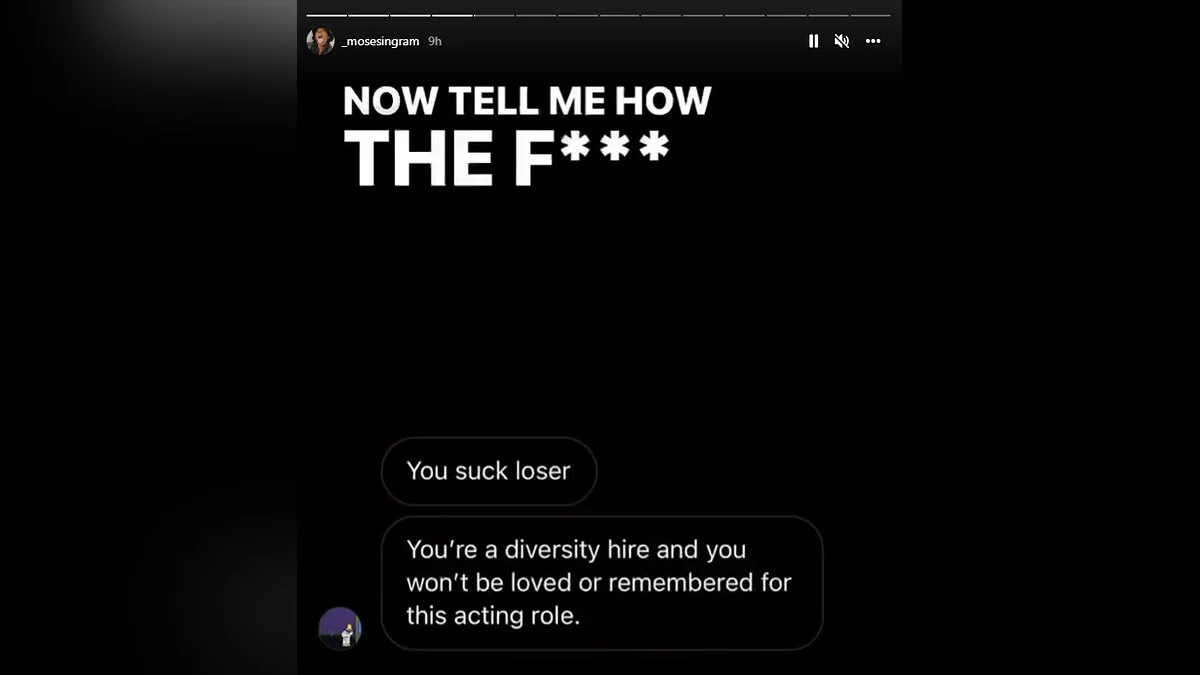Unmute the story audio
The height and width of the screenshot is (675, 1200).
pos(842,41)
